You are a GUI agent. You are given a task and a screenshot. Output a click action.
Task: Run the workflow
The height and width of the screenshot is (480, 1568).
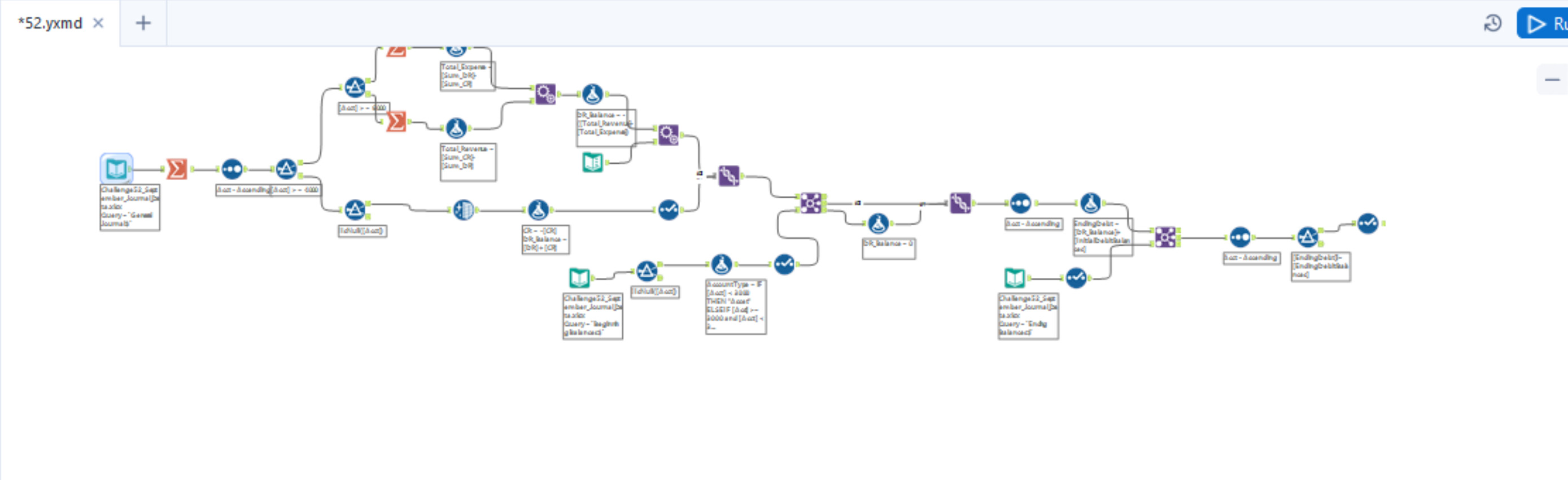(1543, 24)
